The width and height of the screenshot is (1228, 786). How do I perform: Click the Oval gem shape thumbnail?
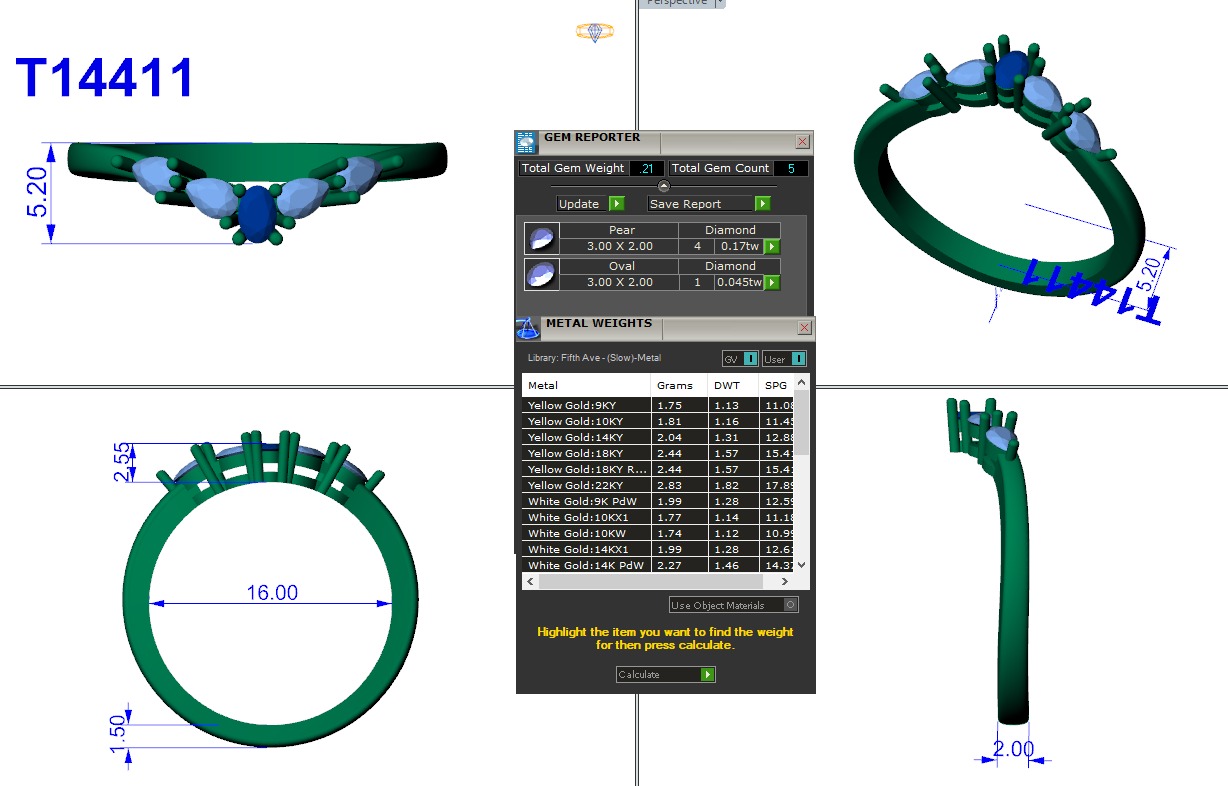[541, 274]
